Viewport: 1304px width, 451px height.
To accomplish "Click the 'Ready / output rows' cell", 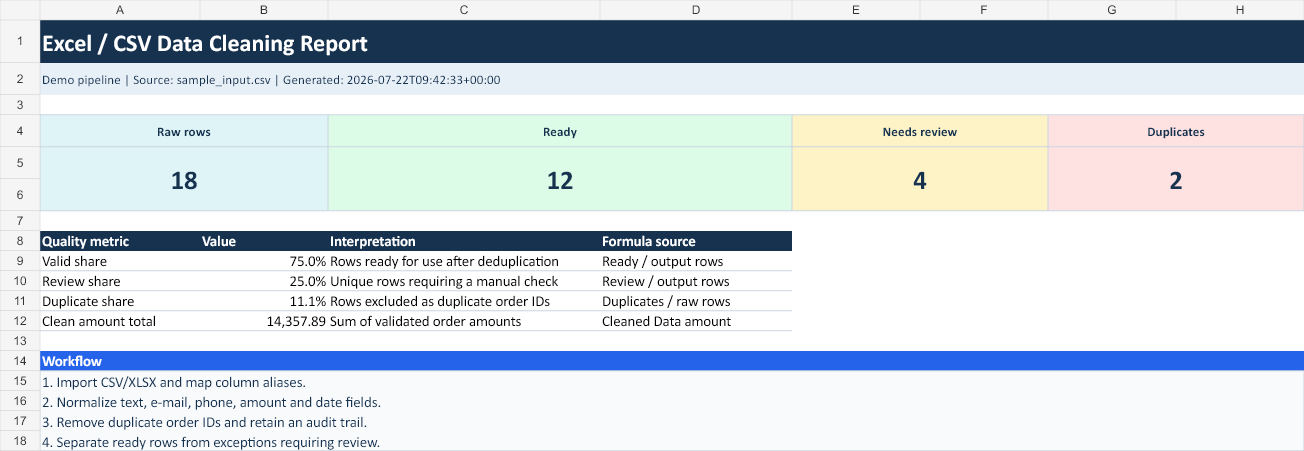I will coord(696,261).
